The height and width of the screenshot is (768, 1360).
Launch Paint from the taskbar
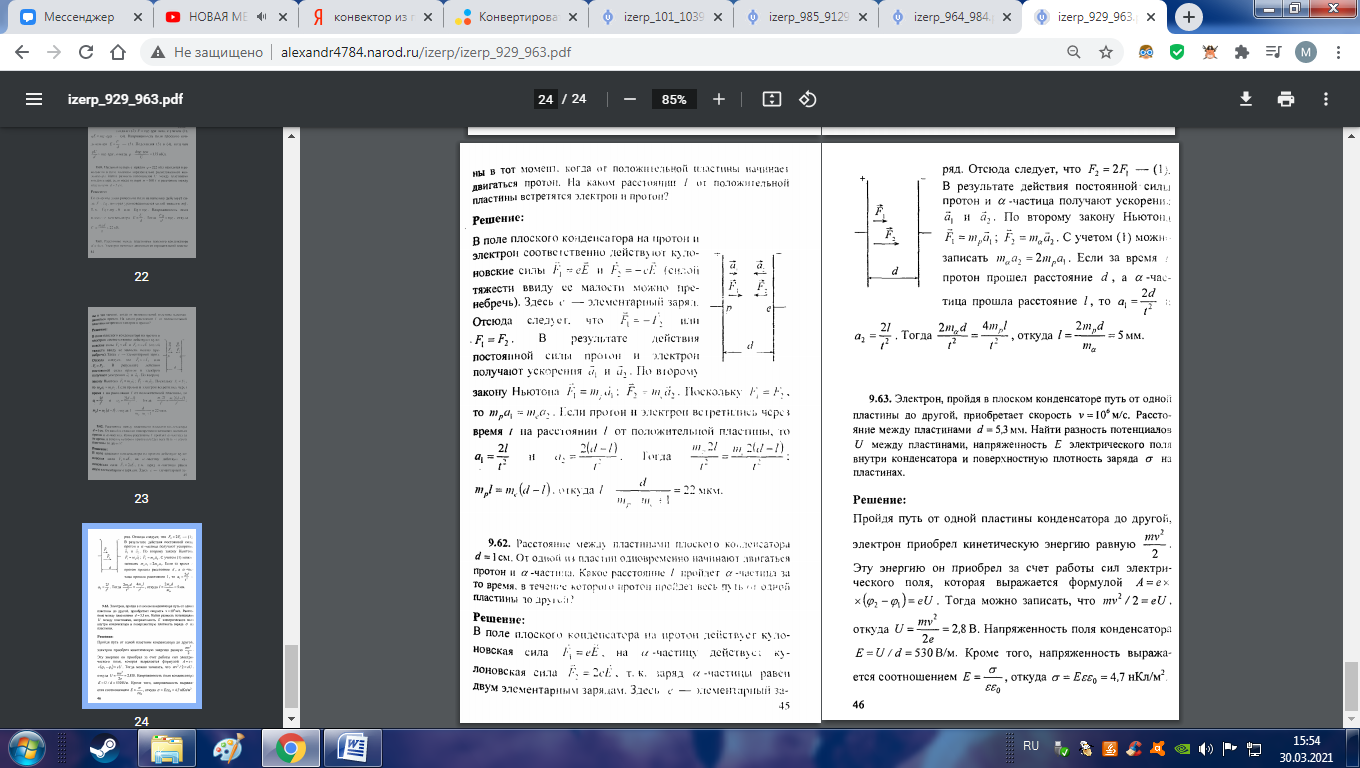(x=229, y=746)
